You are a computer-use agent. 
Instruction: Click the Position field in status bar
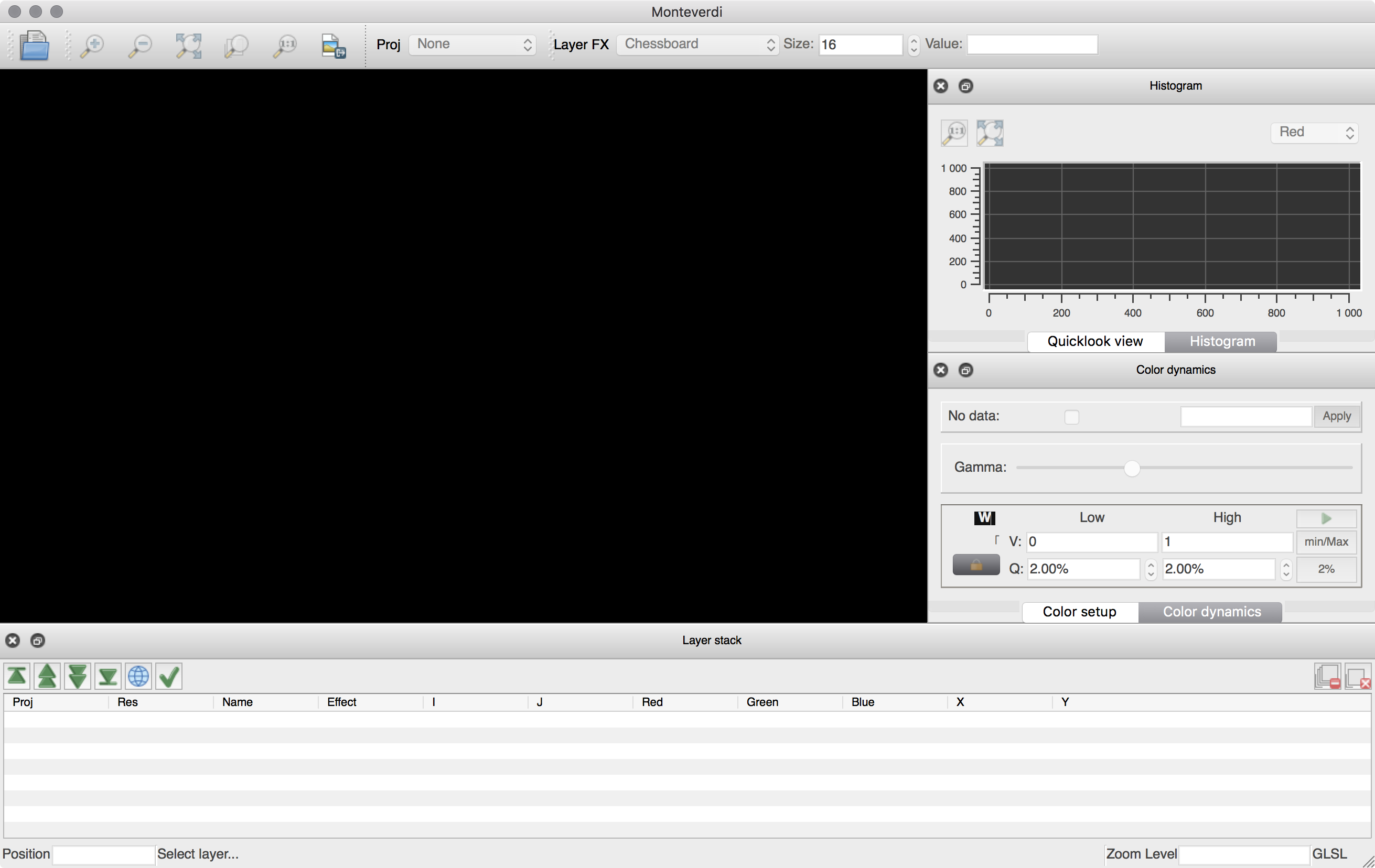click(103, 855)
